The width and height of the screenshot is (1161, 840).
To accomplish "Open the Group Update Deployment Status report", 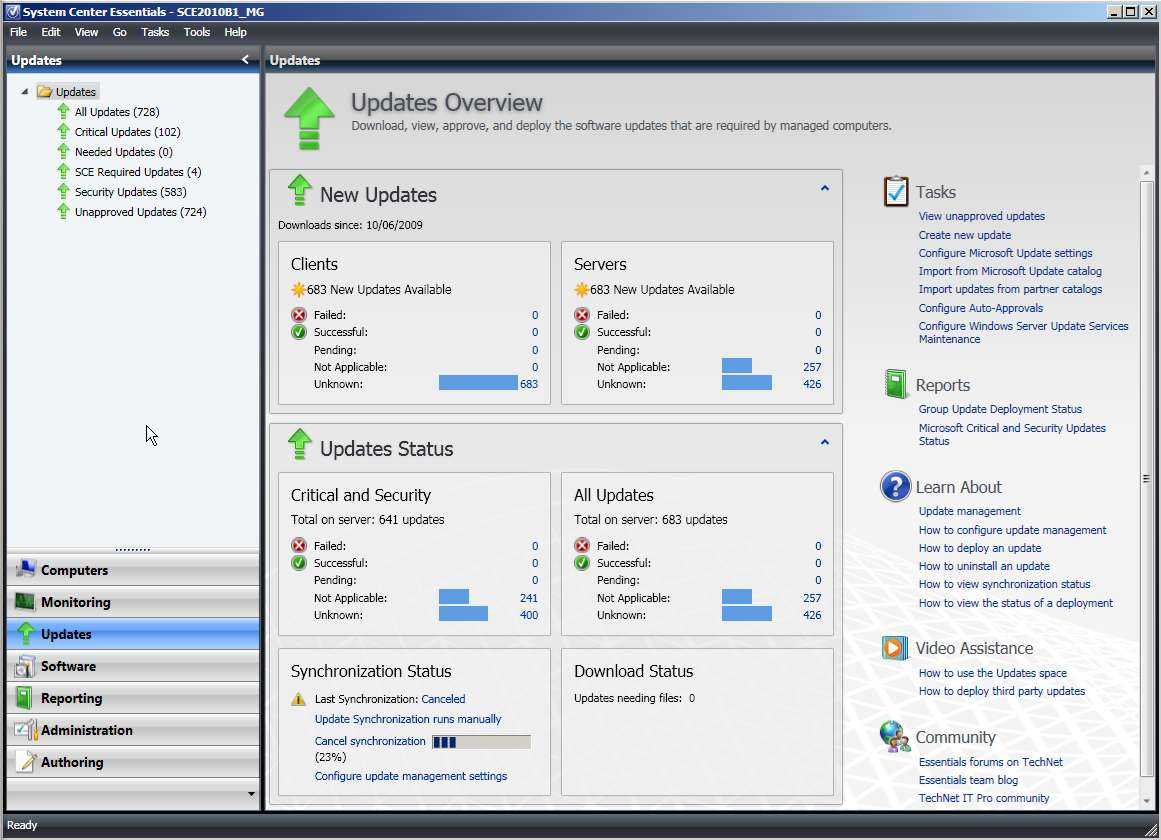I will (x=1000, y=409).
